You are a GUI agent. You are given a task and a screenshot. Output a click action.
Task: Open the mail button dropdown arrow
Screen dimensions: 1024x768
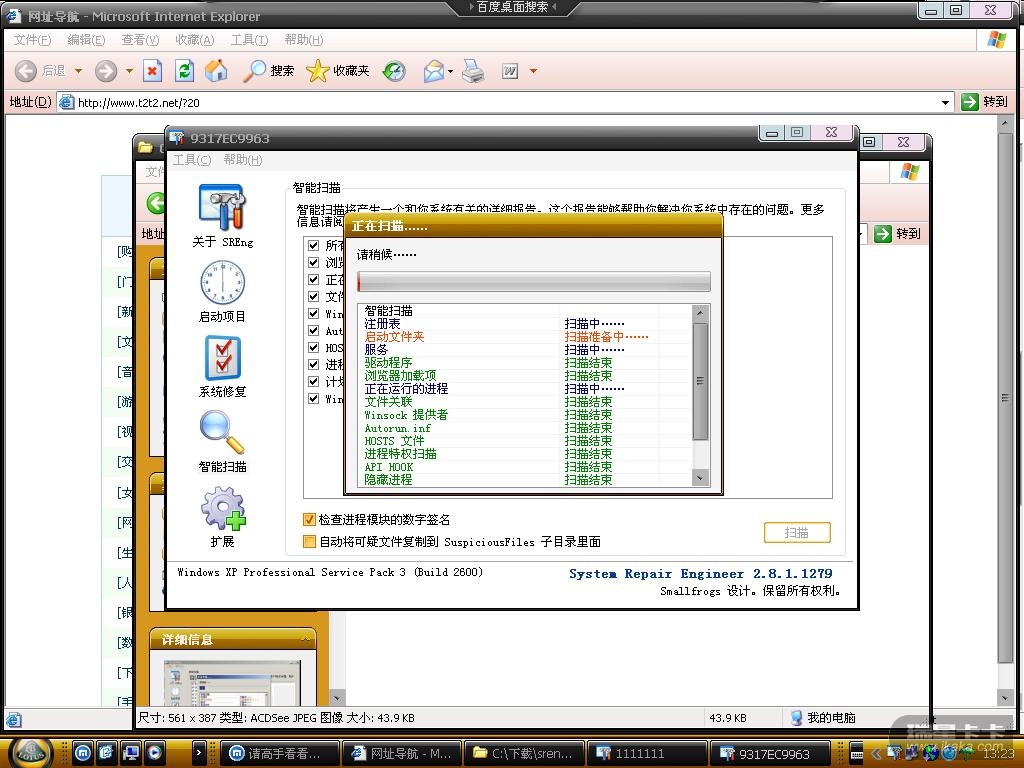pyautogui.click(x=451, y=71)
